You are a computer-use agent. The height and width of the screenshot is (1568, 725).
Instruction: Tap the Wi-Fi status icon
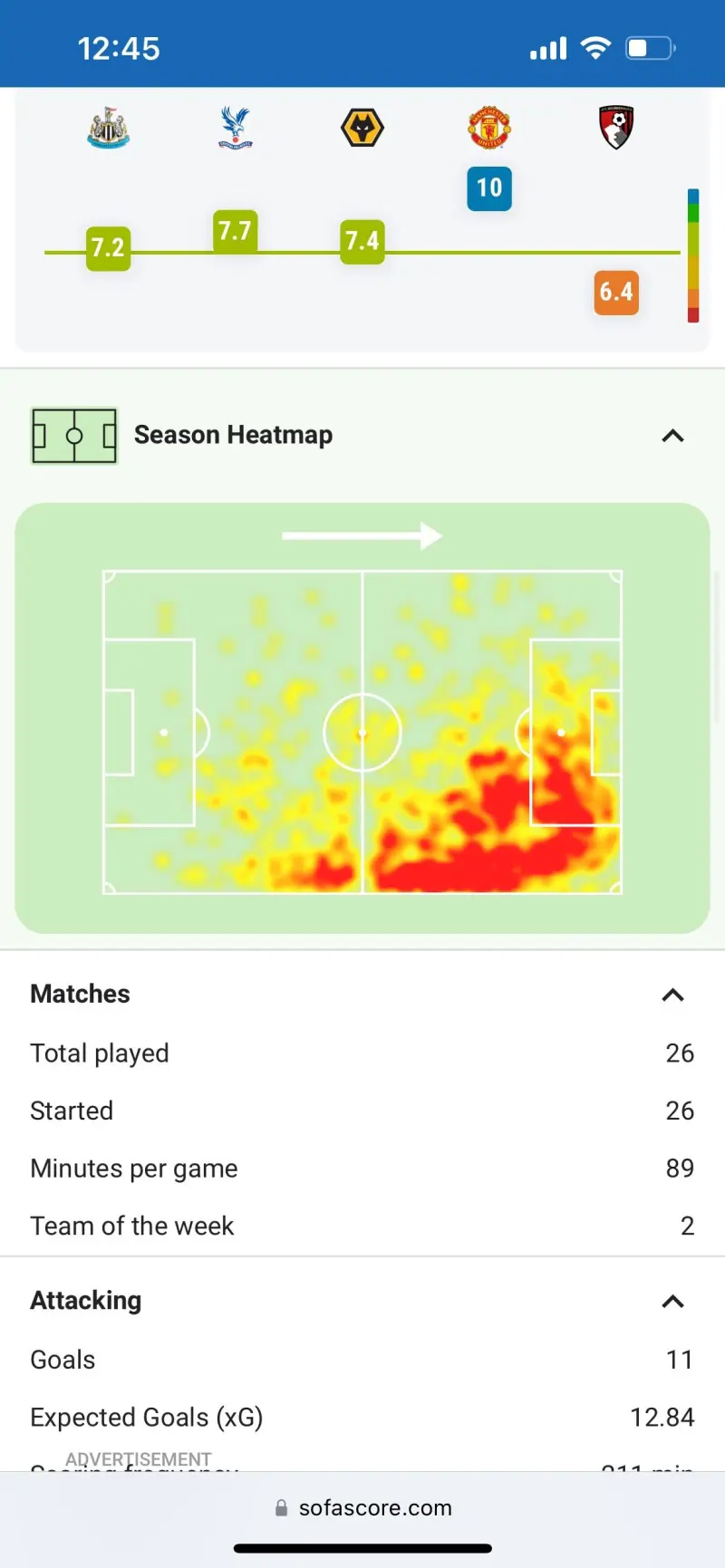[595, 48]
